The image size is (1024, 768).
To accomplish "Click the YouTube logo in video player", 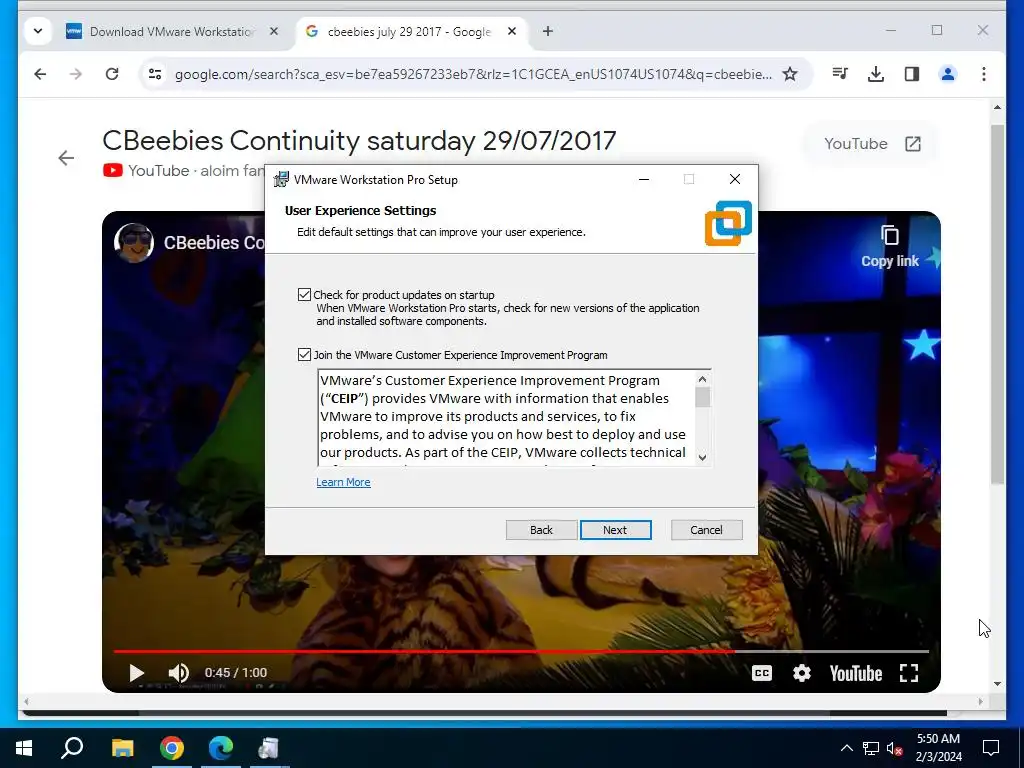I will click(x=856, y=673).
